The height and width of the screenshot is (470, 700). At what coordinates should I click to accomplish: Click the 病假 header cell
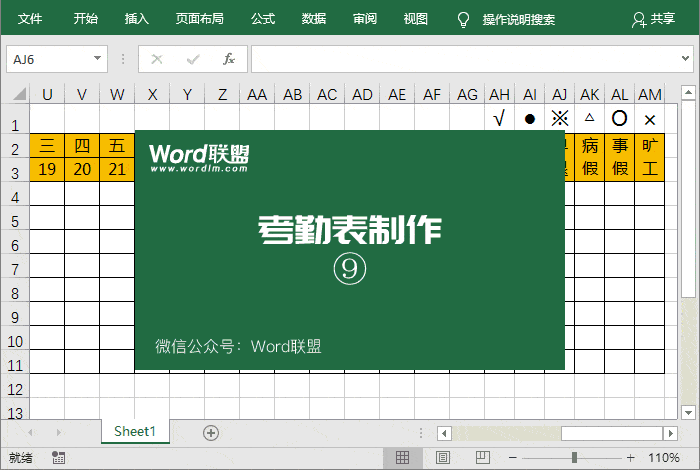pyautogui.click(x=589, y=157)
